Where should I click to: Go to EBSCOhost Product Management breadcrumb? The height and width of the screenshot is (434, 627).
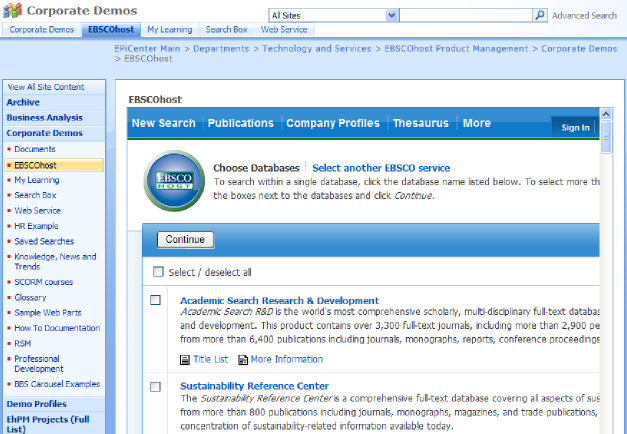pos(456,48)
